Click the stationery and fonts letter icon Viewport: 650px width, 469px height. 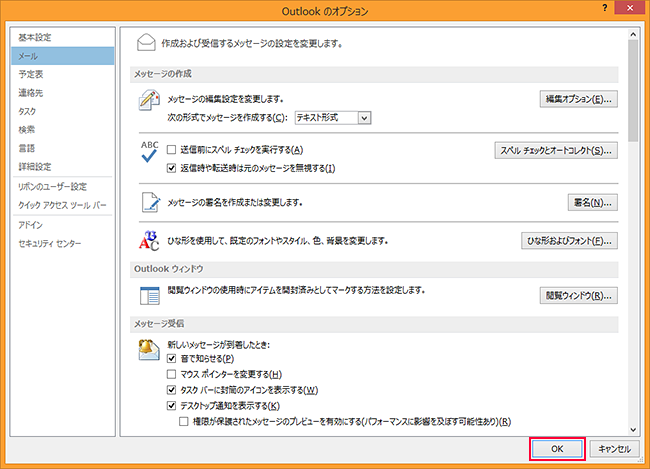(150, 241)
